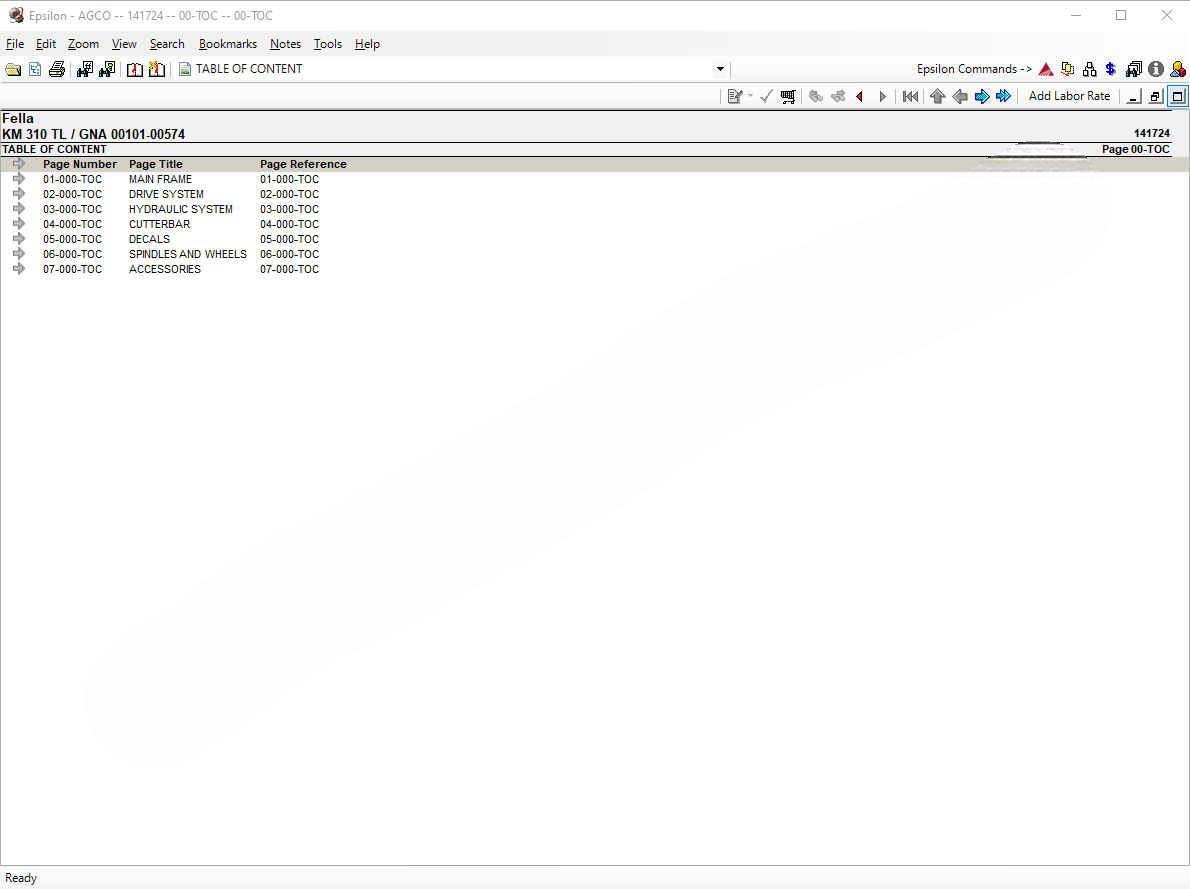Click the blue dollar sign icon
Image resolution: width=1190 pixels, height=889 pixels.
coord(1111,69)
